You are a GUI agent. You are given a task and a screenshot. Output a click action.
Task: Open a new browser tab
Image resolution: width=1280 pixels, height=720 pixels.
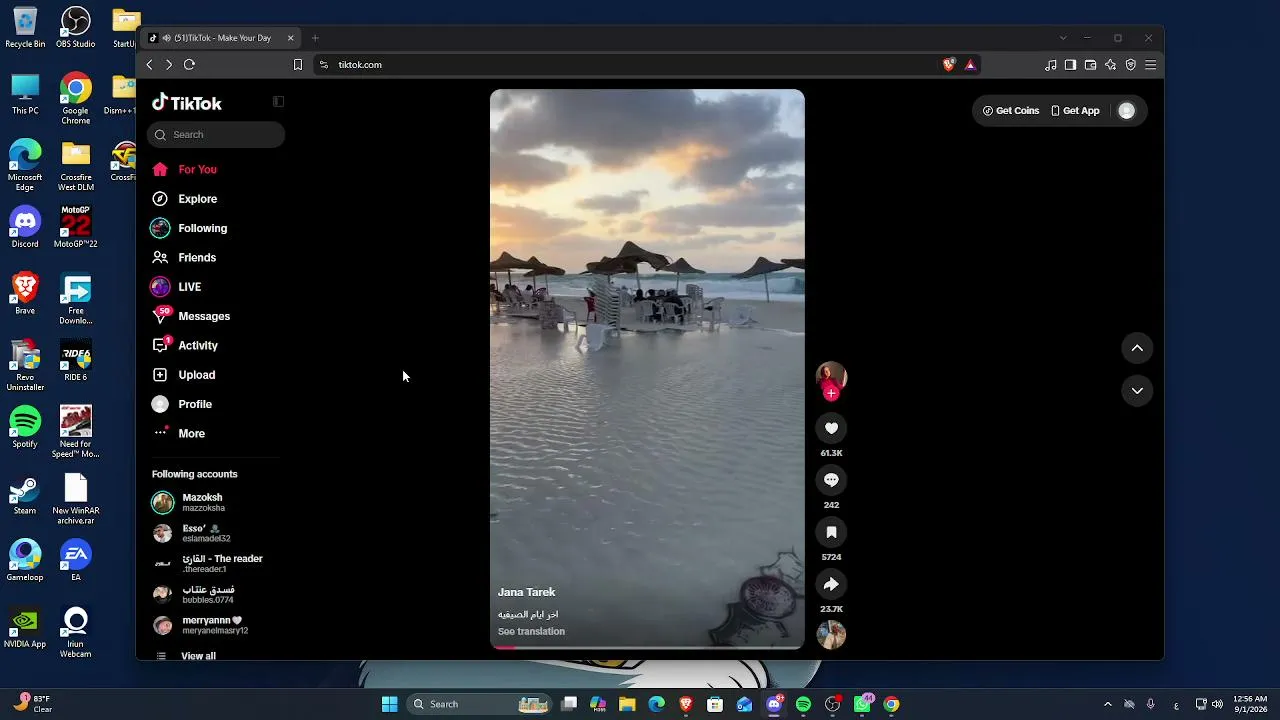[x=315, y=38]
